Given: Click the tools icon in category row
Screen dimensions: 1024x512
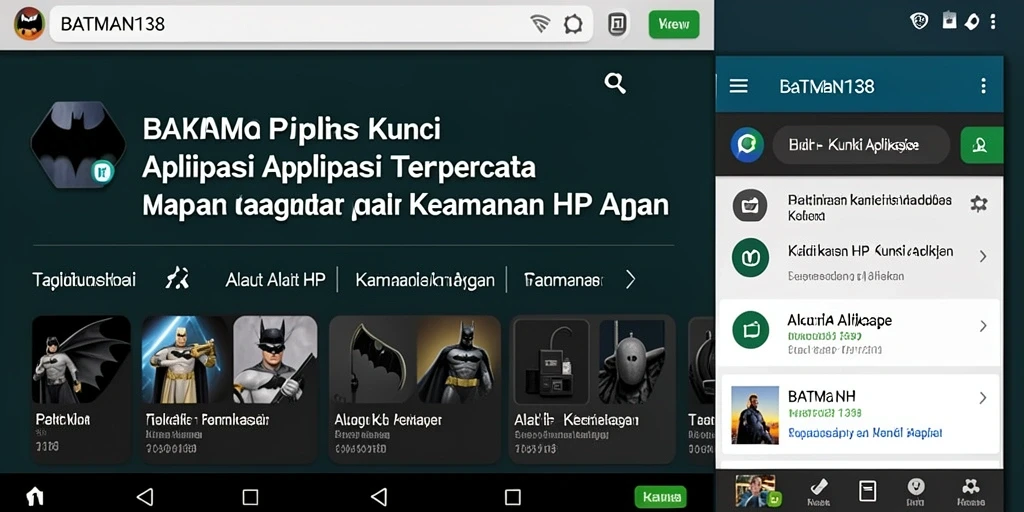Looking at the screenshot, I should point(177,279).
